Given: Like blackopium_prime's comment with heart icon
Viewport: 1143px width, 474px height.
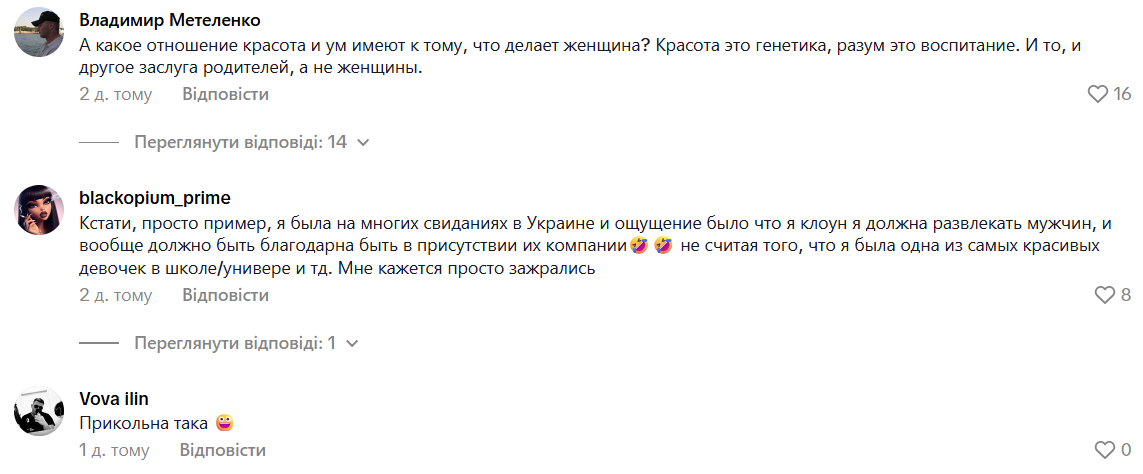Looking at the screenshot, I should pos(1105,295).
